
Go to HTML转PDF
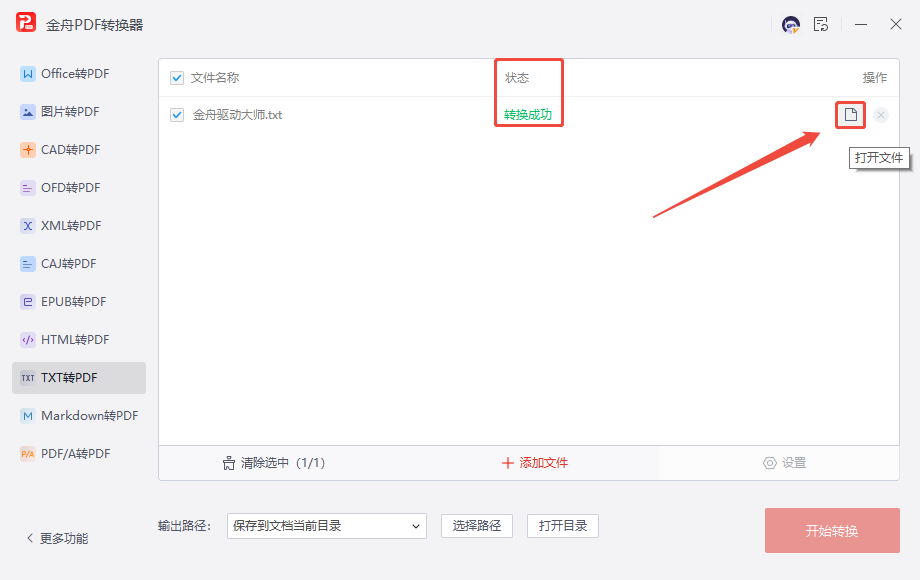[79, 340]
